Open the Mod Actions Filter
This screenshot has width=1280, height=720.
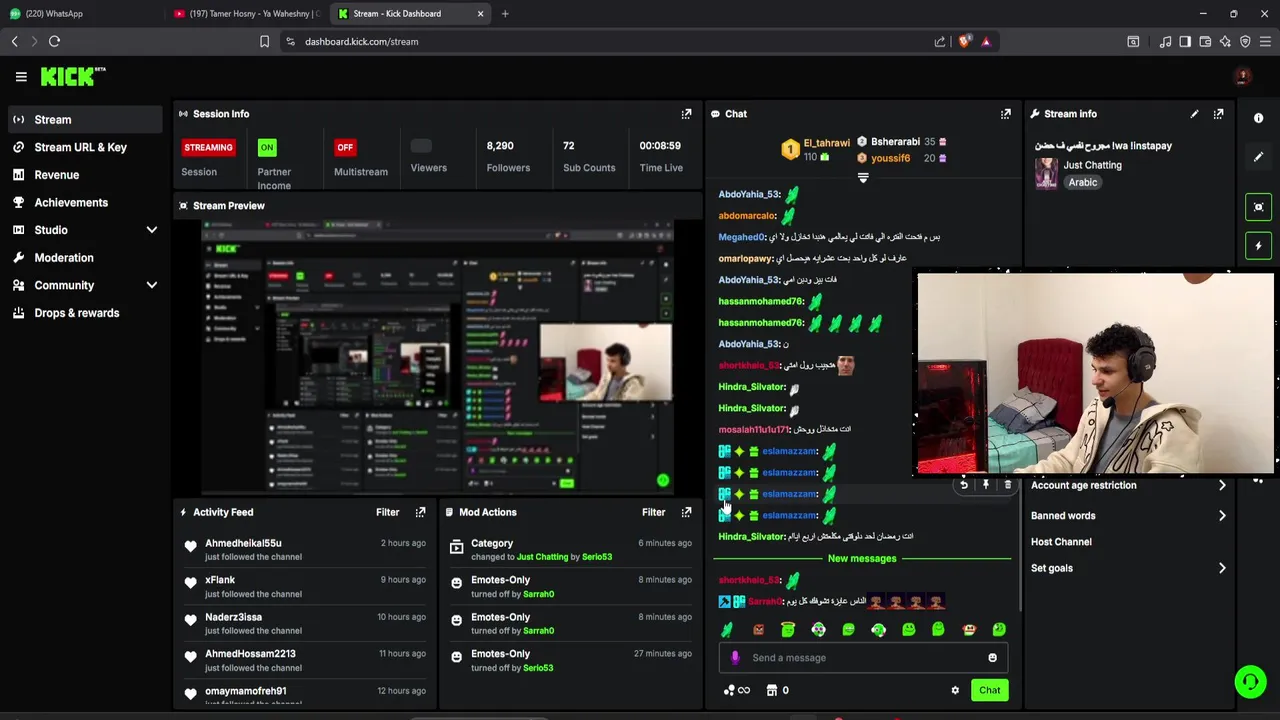coord(653,512)
